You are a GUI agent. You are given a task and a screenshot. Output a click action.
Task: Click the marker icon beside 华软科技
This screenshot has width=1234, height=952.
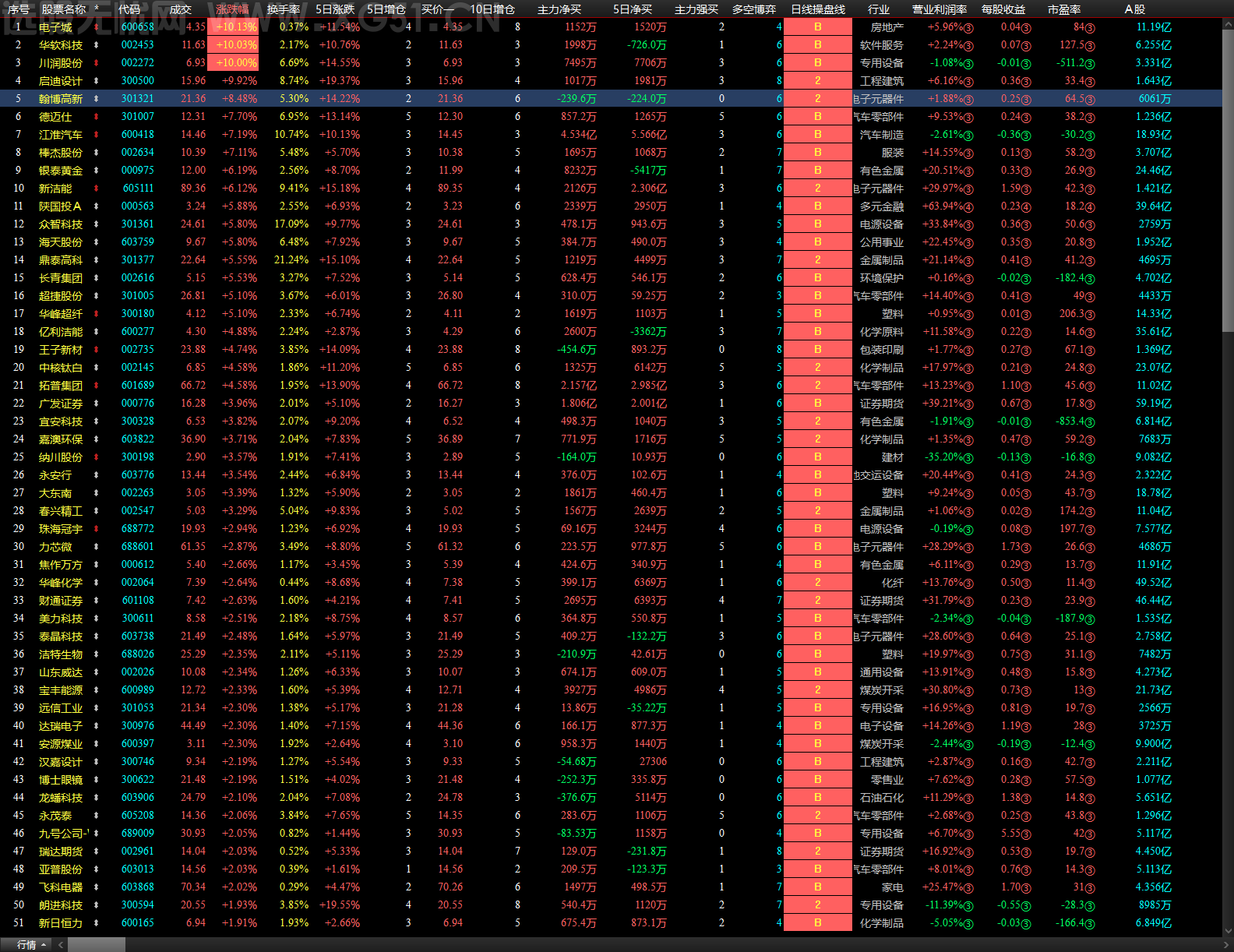coord(97,45)
